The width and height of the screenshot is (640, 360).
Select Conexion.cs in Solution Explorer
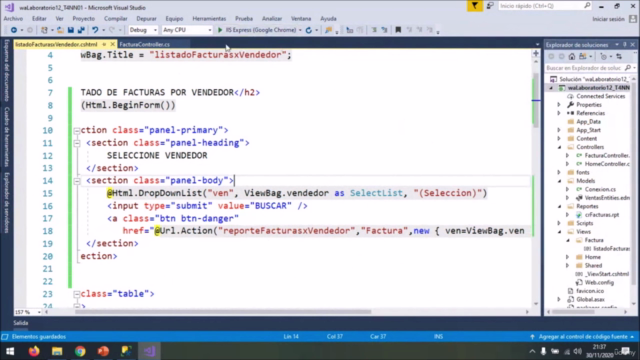click(600, 189)
